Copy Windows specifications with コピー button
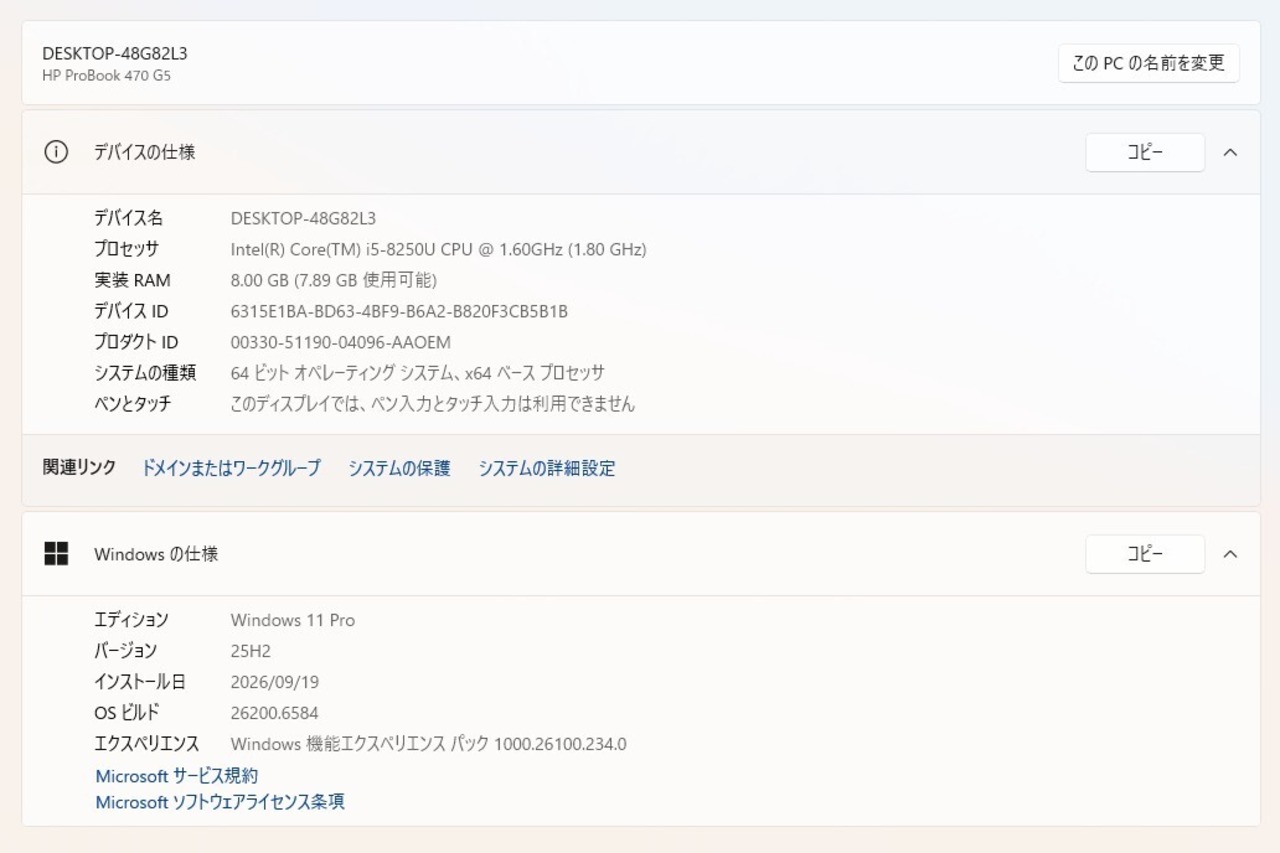The width and height of the screenshot is (1280, 853). pyautogui.click(x=1145, y=553)
